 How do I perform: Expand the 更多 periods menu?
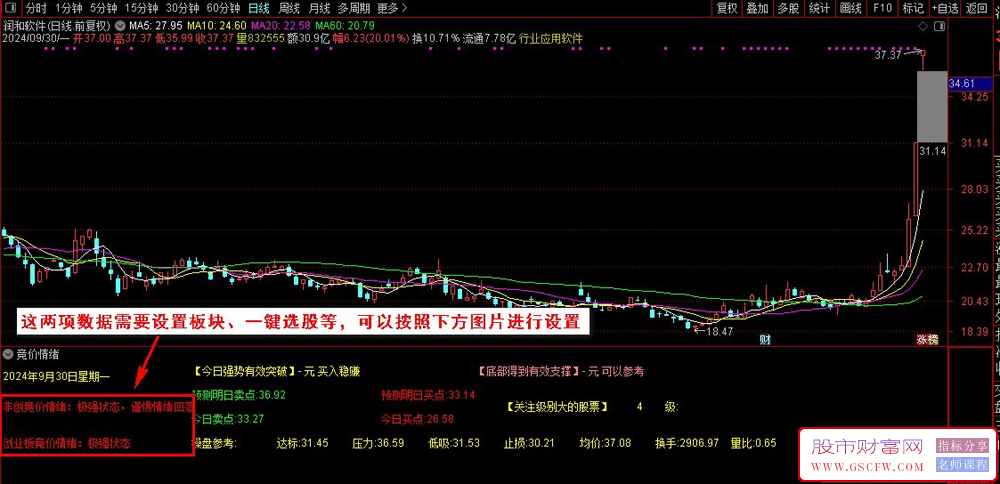pyautogui.click(x=392, y=8)
